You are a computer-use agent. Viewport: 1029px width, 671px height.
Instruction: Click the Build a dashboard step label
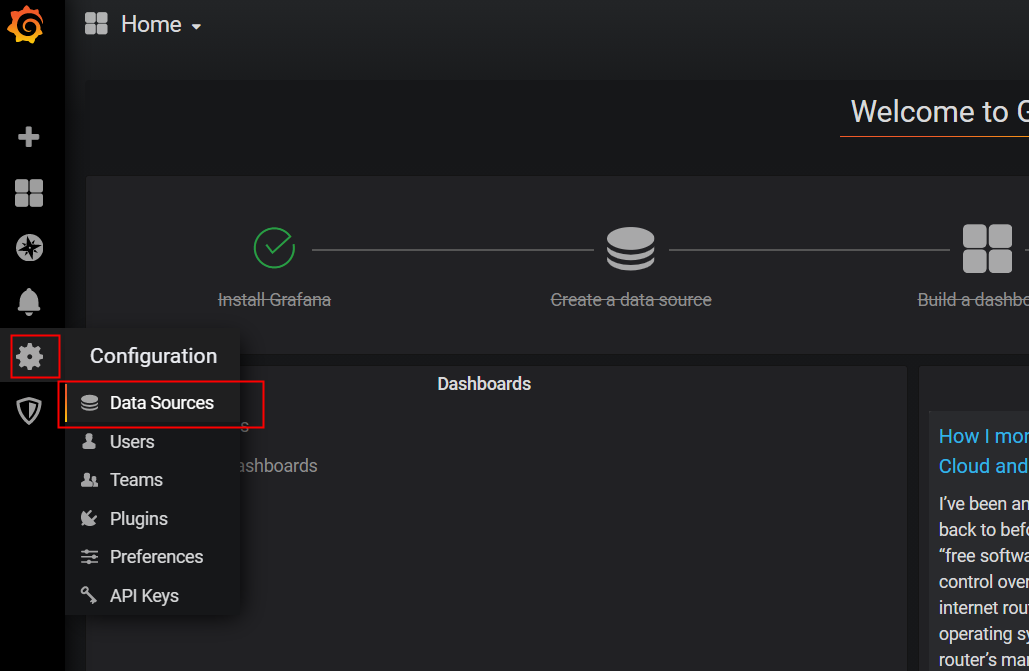point(973,300)
